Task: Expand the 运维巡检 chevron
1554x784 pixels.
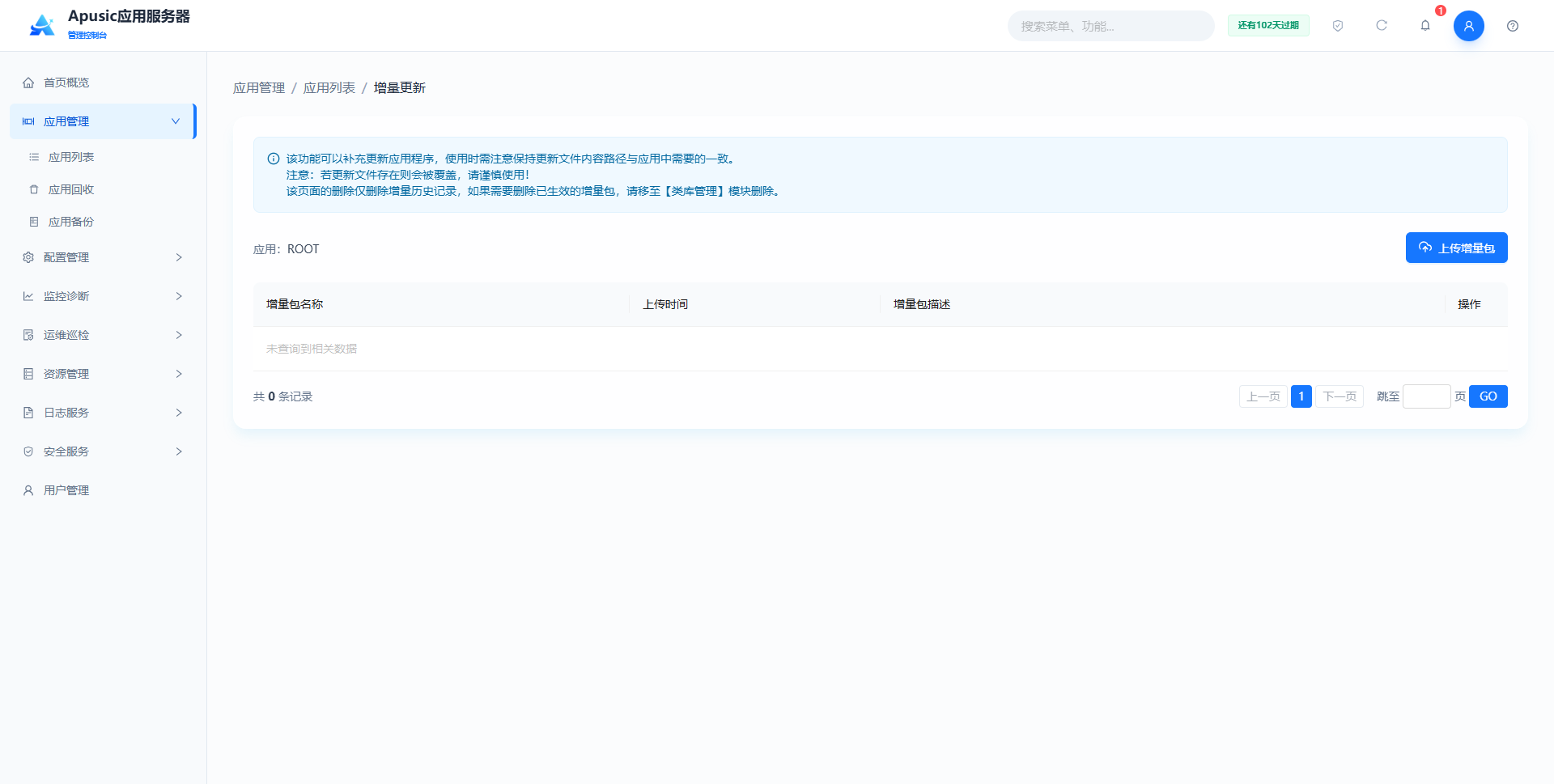Action: [x=179, y=335]
